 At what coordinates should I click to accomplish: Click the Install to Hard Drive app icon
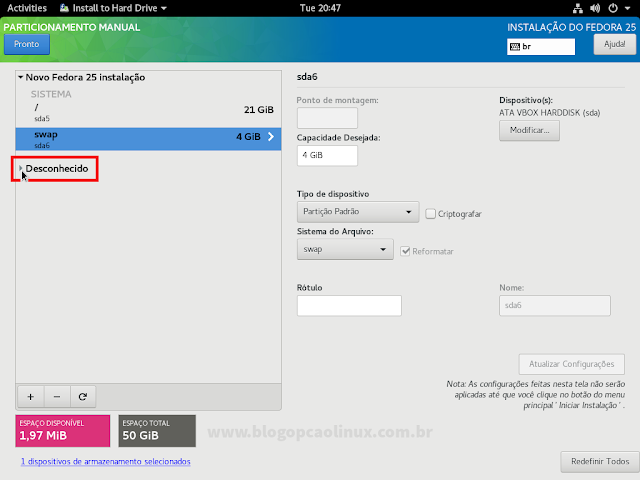pyautogui.click(x=64, y=8)
